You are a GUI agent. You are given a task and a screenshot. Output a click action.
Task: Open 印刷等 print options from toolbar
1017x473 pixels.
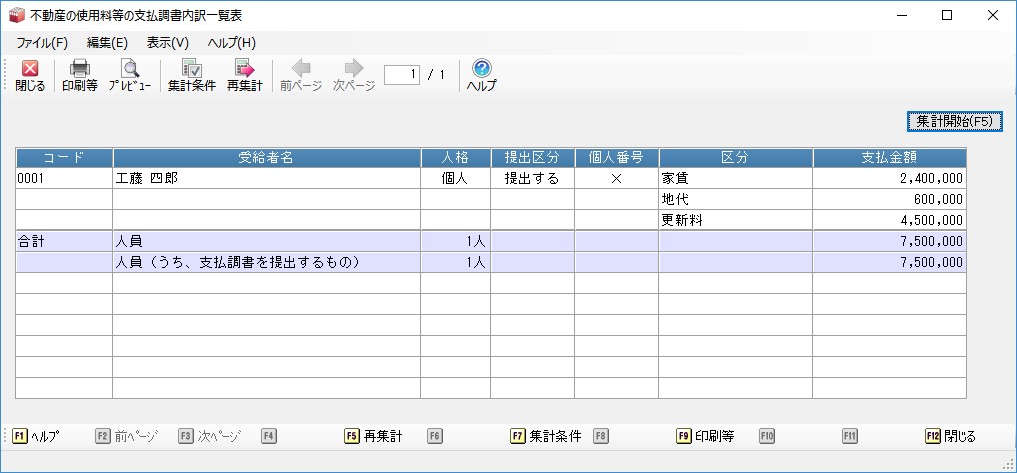(x=79, y=69)
